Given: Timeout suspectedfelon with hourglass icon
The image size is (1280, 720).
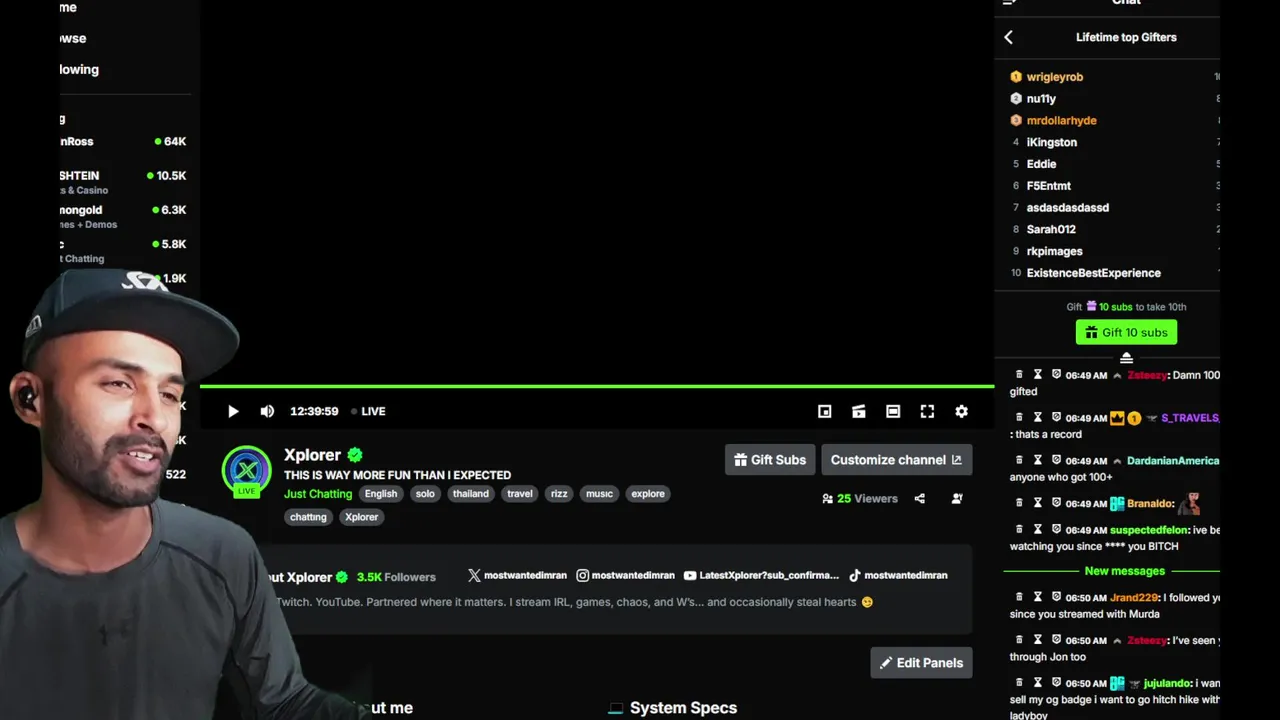Looking at the screenshot, I should [1038, 529].
